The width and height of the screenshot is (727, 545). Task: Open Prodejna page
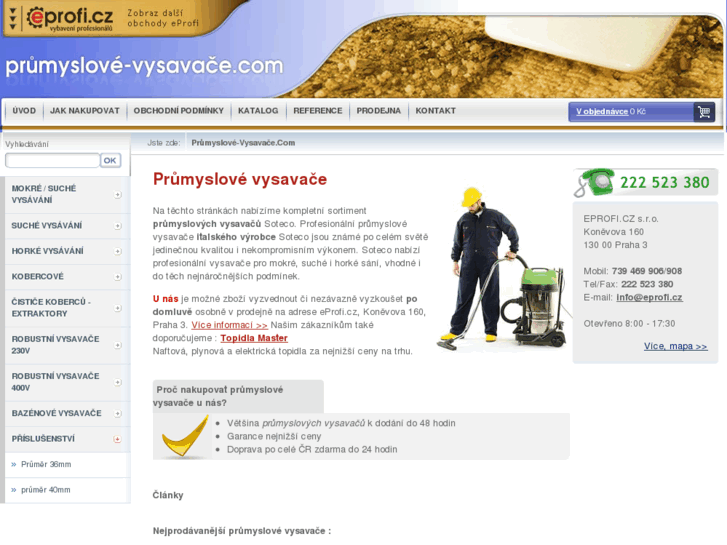coord(378,111)
